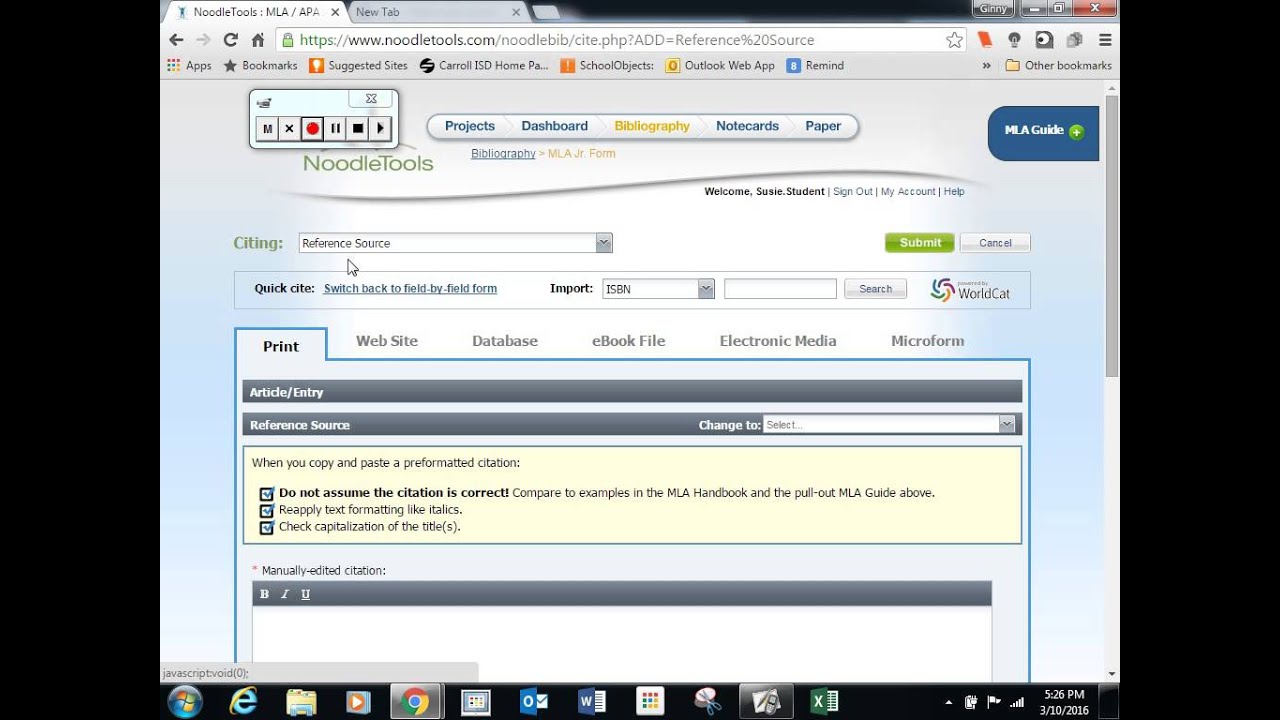
Task: Switch to the eBook File tab
Action: pos(629,341)
